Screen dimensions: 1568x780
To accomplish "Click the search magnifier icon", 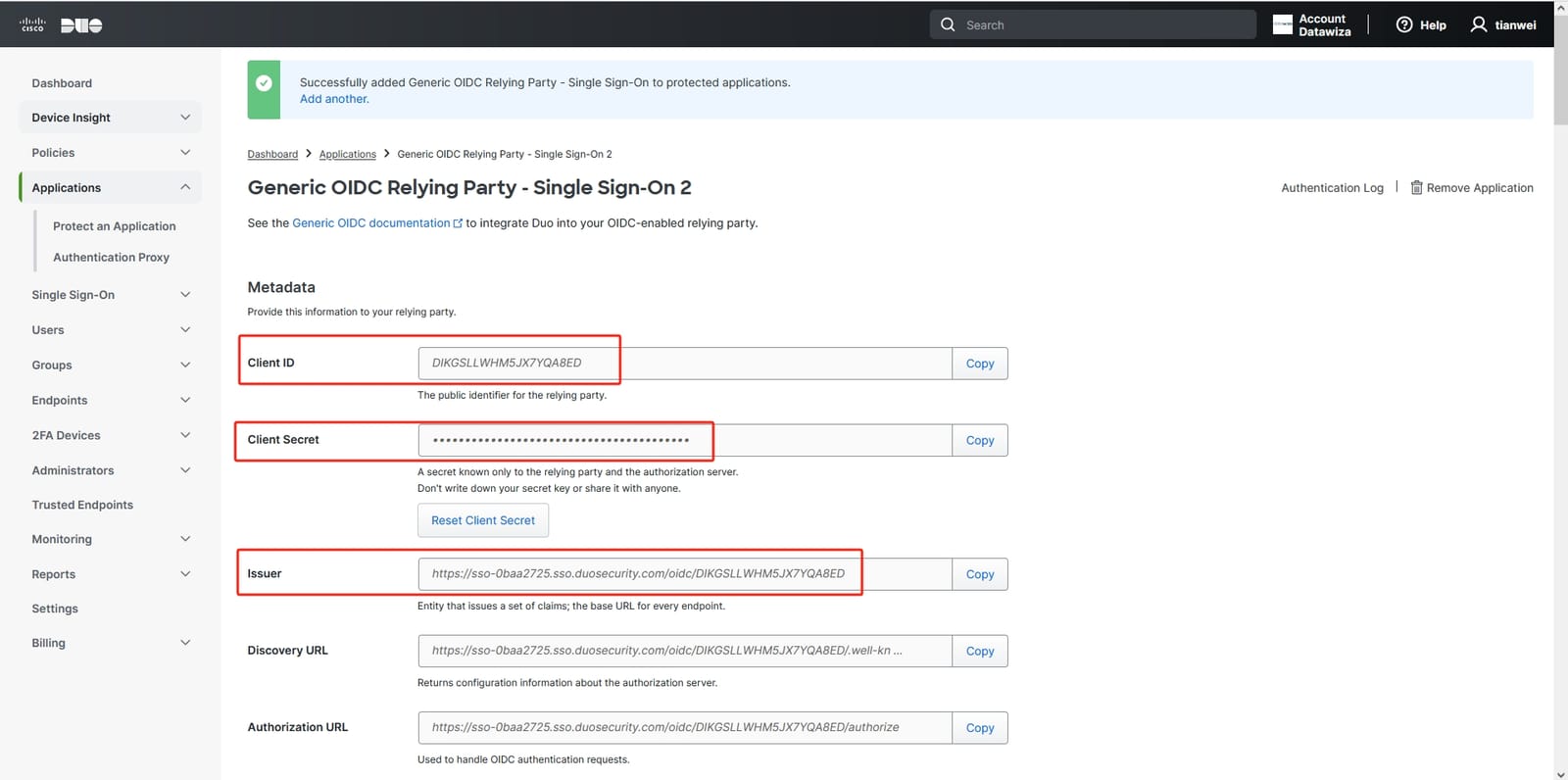I will coord(948,24).
